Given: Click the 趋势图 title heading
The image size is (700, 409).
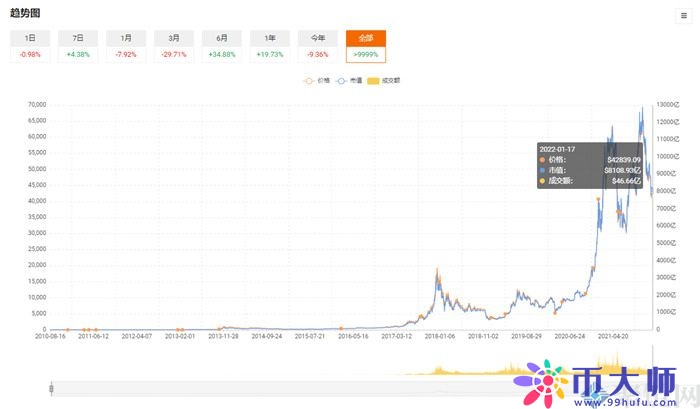Looking at the screenshot, I should 25,14.
